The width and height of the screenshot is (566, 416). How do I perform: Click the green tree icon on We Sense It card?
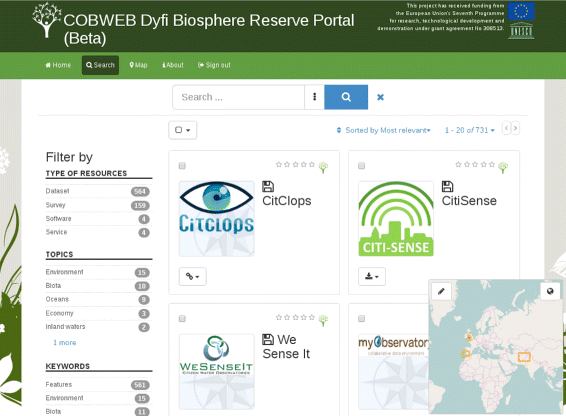pyautogui.click(x=323, y=320)
